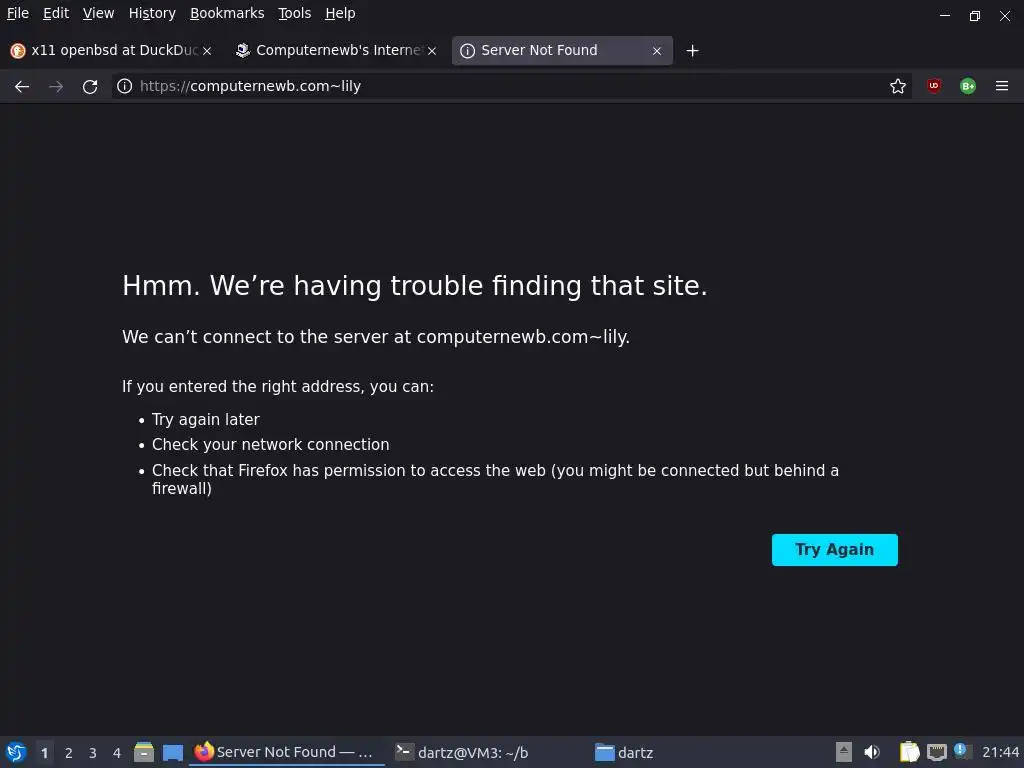Click the 'Try again later' bullet text
Screen dimensions: 1024x768
click(206, 419)
